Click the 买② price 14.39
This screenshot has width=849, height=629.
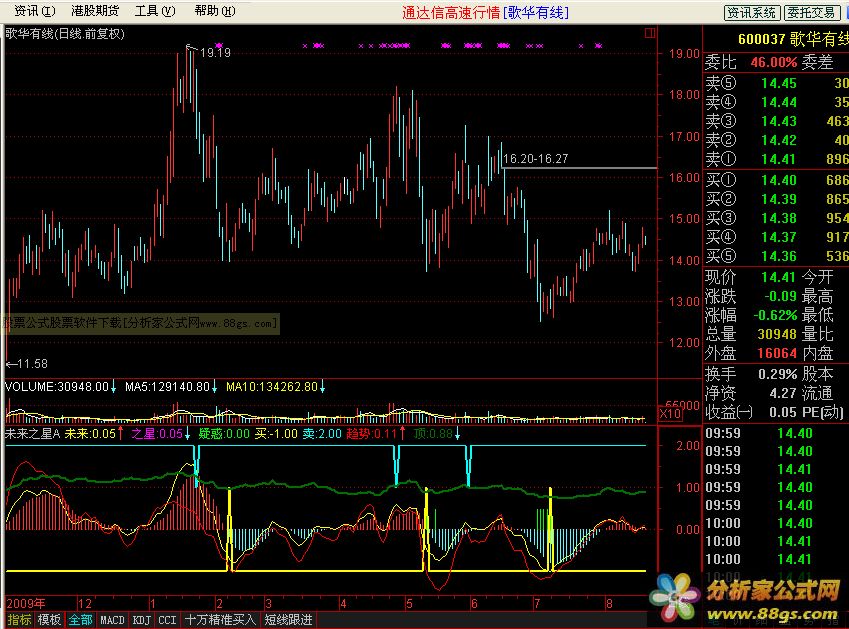click(x=779, y=199)
